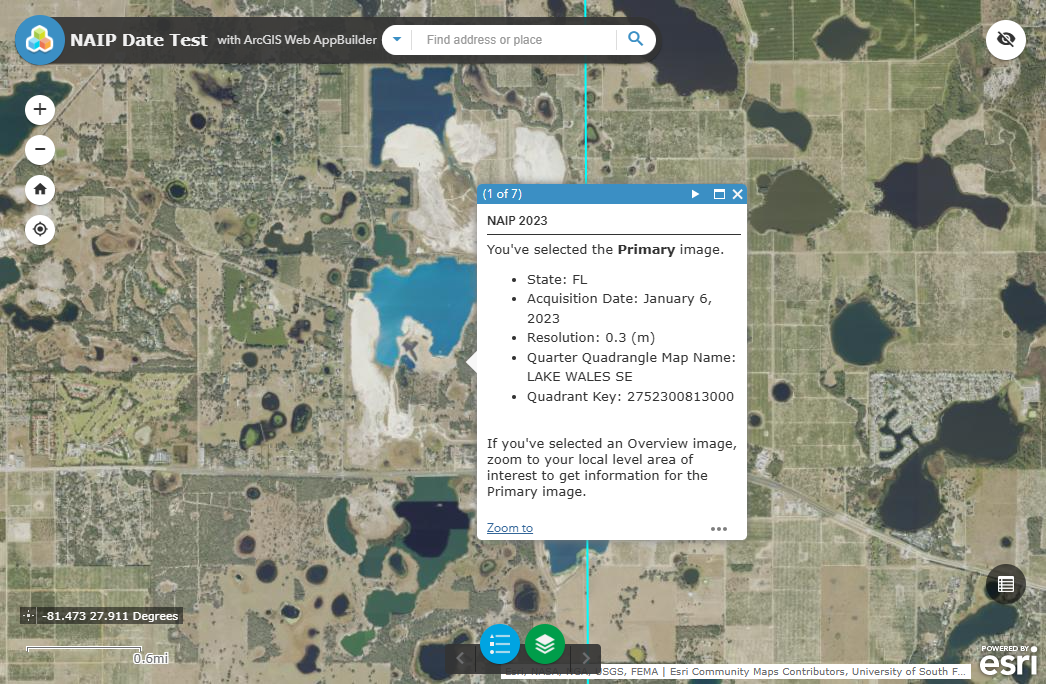Open the popup ellipsis options menu
Screen dimensions: 1046x684
[x=719, y=528]
